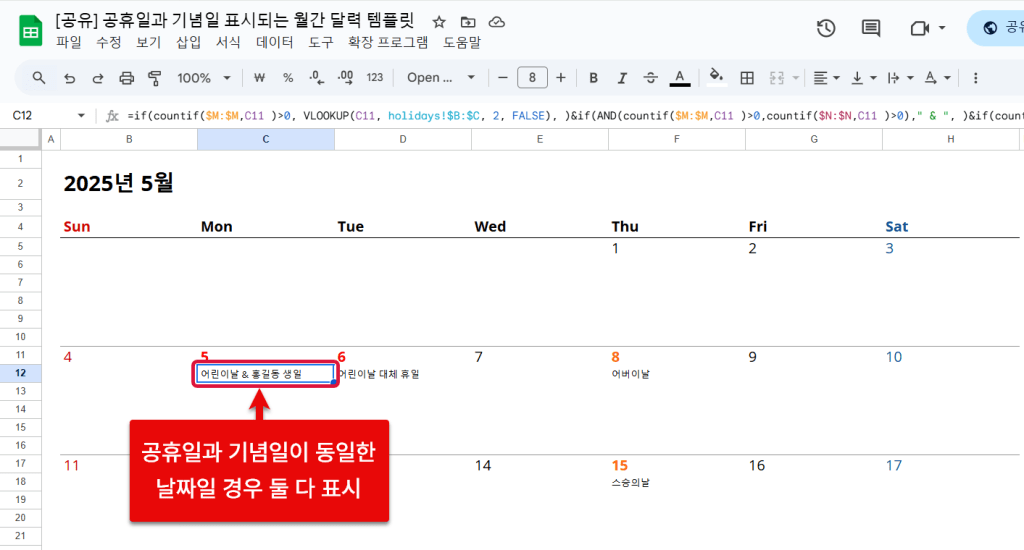Toggle strikethrough formatting
1024x550 pixels.
coord(651,78)
